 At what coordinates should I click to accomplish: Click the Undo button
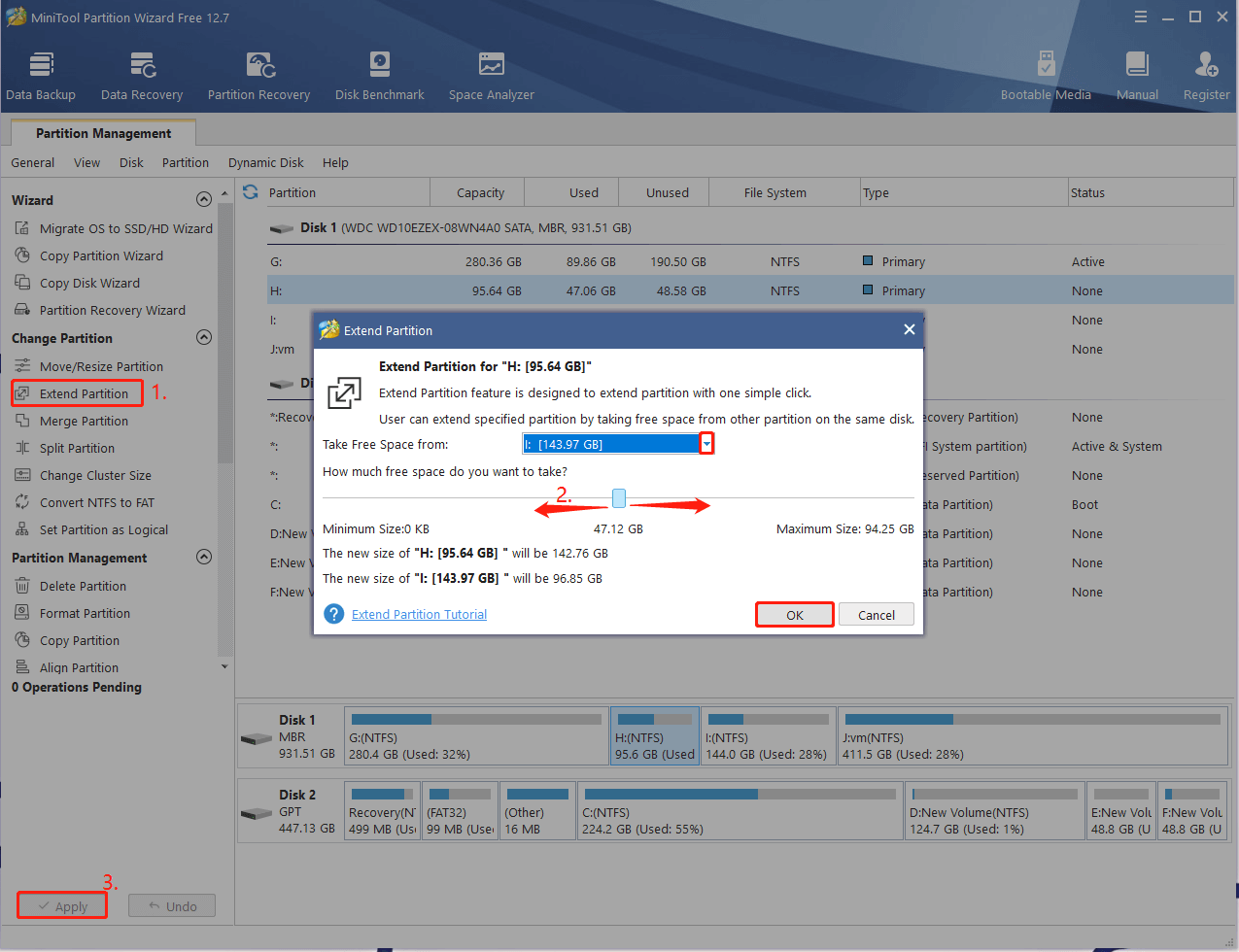[172, 905]
